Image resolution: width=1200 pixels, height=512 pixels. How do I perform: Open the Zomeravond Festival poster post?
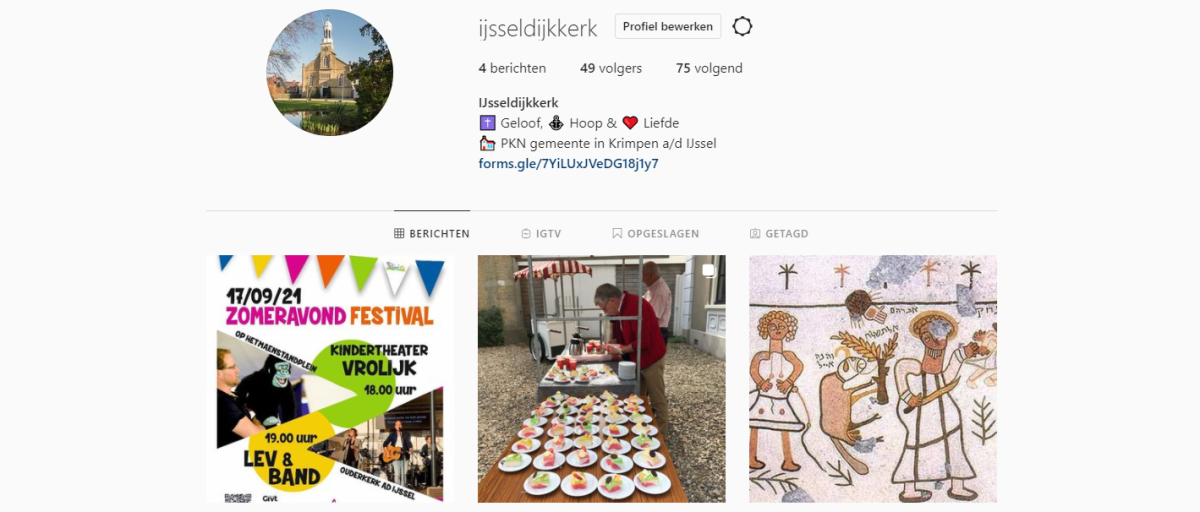(x=330, y=378)
